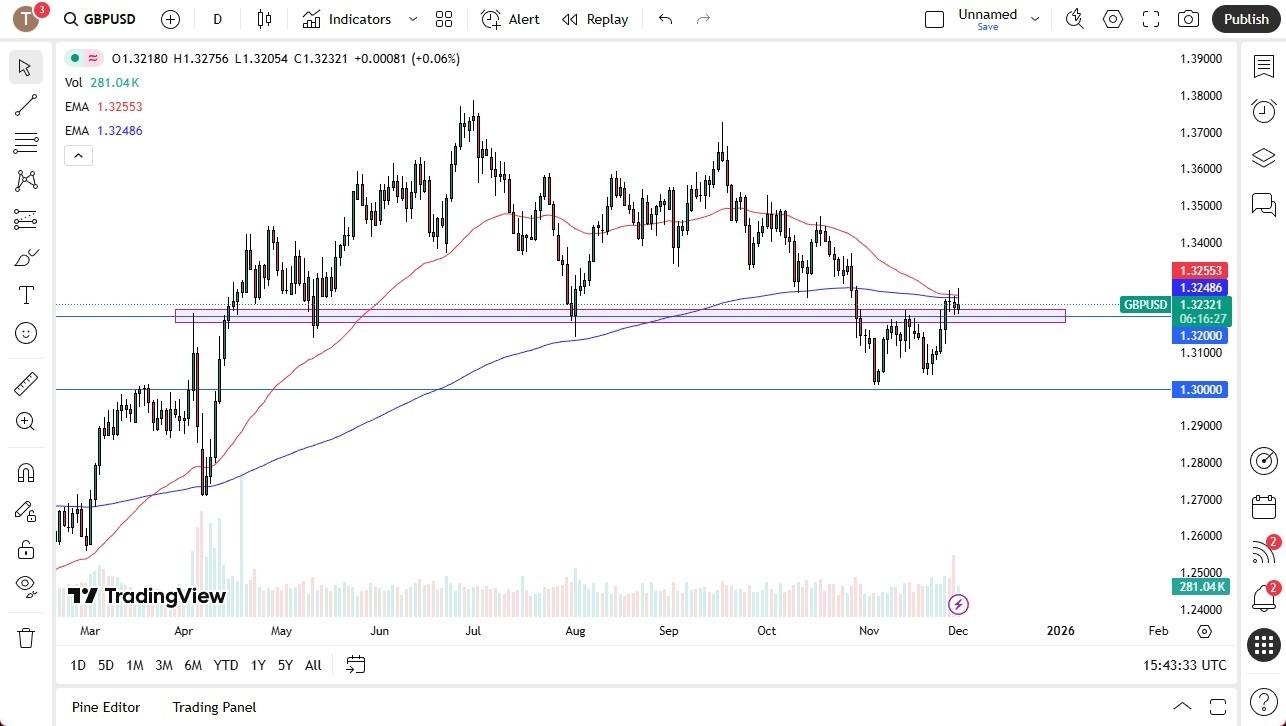Image resolution: width=1286 pixels, height=726 pixels.
Task: Delete drawings with the trash icon
Action: [x=25, y=637]
